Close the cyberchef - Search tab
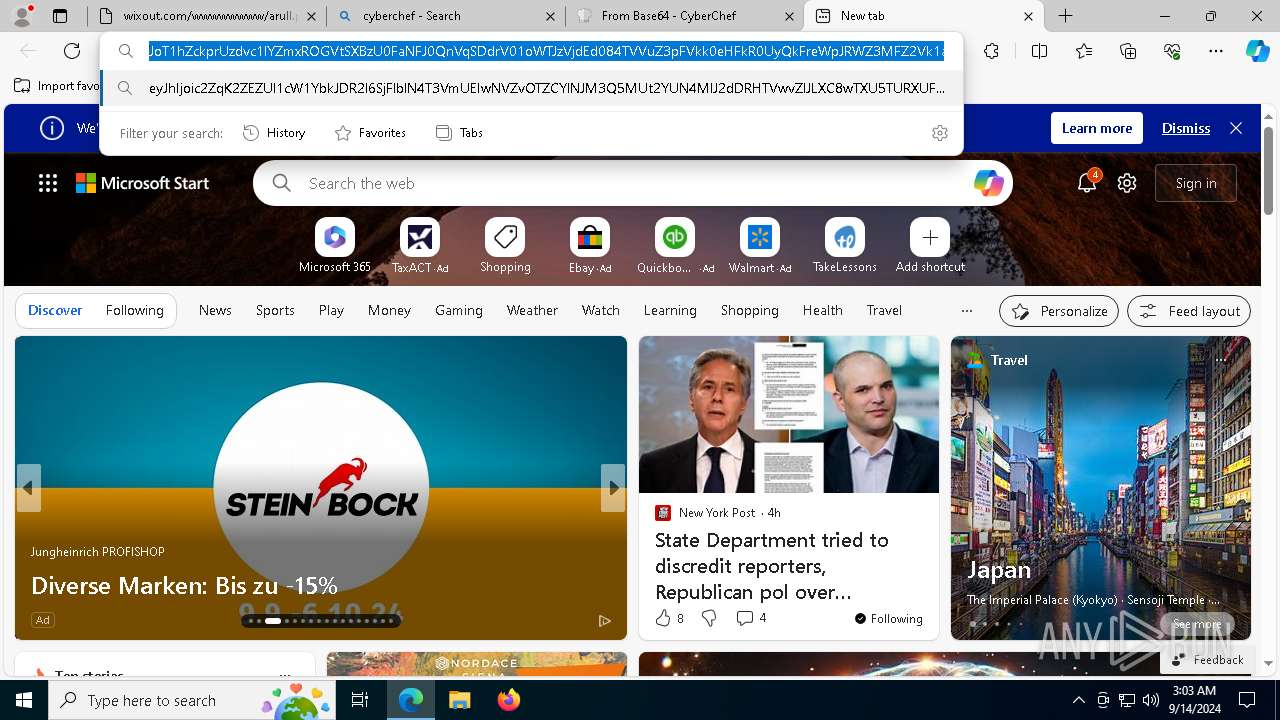This screenshot has height=720, width=1280. tap(551, 16)
